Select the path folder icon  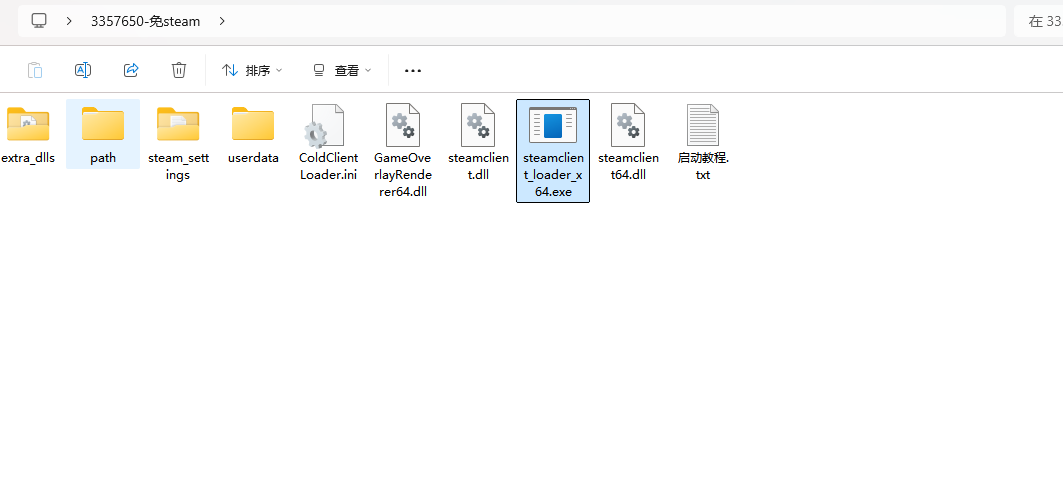(103, 124)
